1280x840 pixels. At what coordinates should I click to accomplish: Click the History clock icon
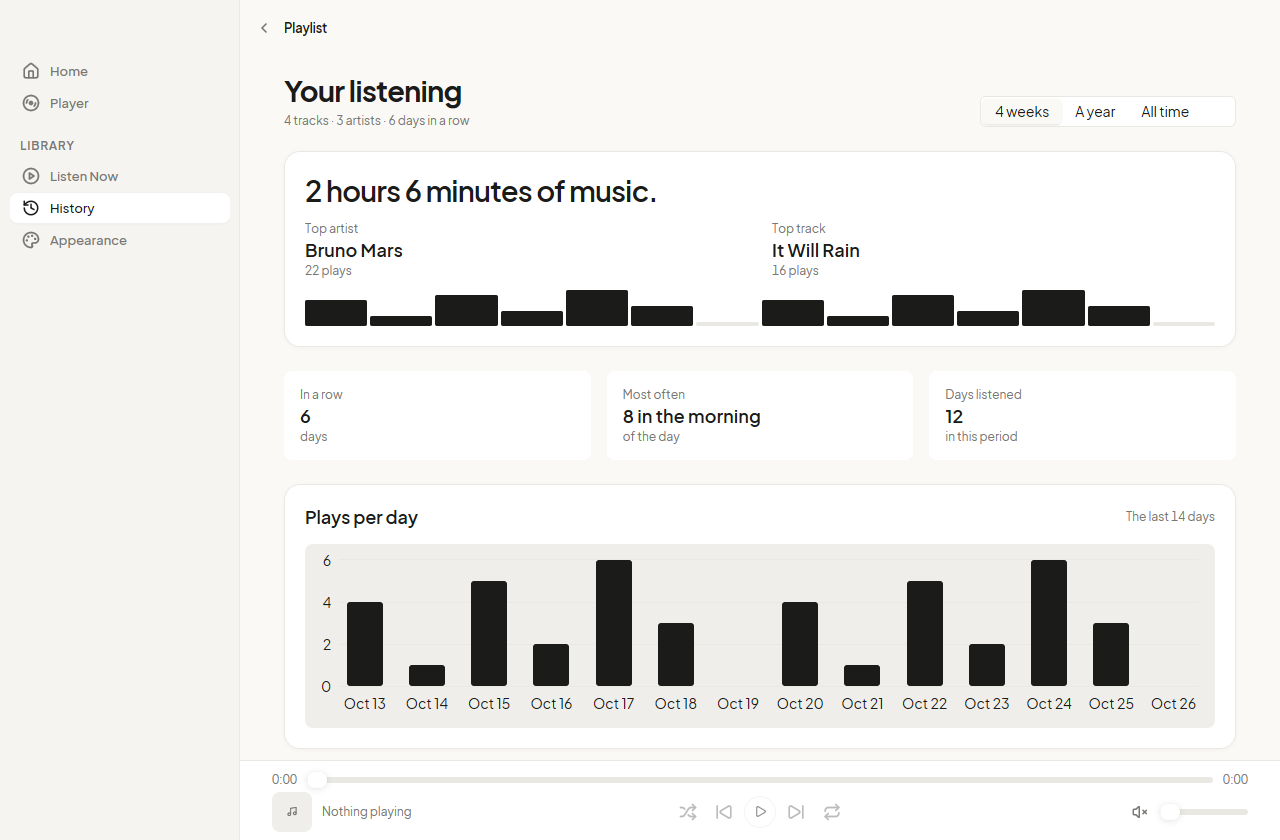31,208
